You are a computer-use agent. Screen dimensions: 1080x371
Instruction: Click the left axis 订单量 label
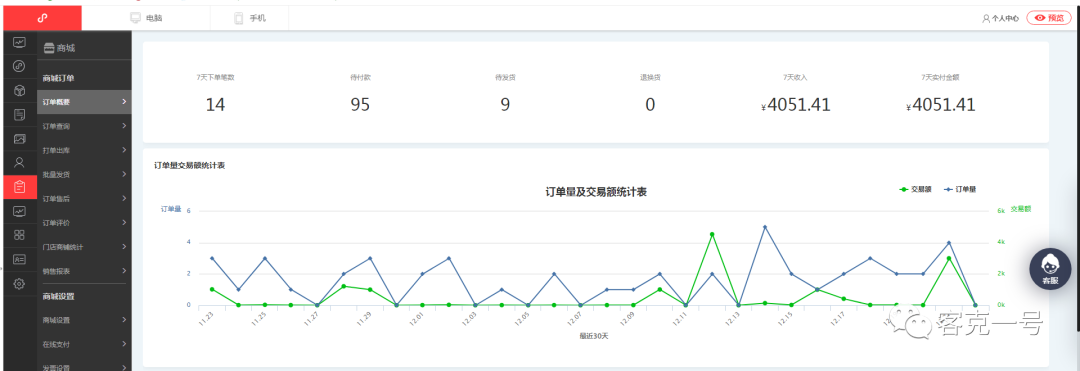pyautogui.click(x=171, y=209)
